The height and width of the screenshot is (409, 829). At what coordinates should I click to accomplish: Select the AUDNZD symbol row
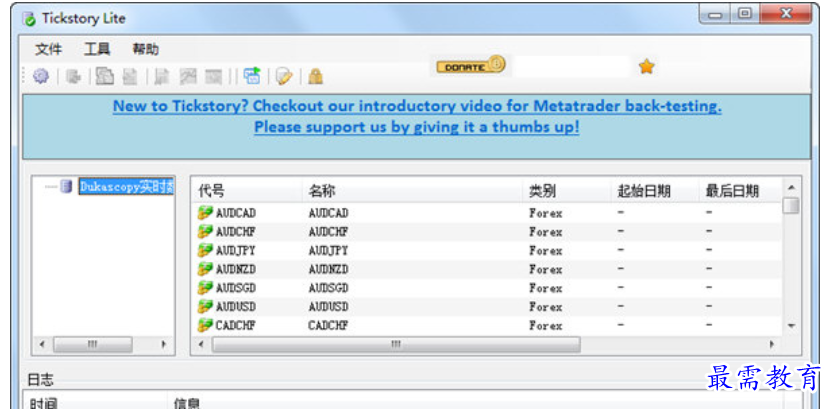[487, 269]
